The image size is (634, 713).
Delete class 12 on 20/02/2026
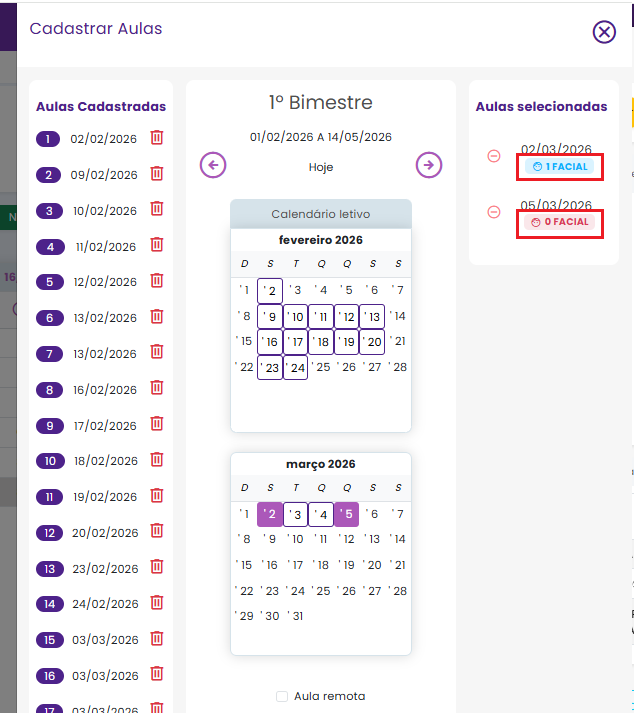point(157,532)
